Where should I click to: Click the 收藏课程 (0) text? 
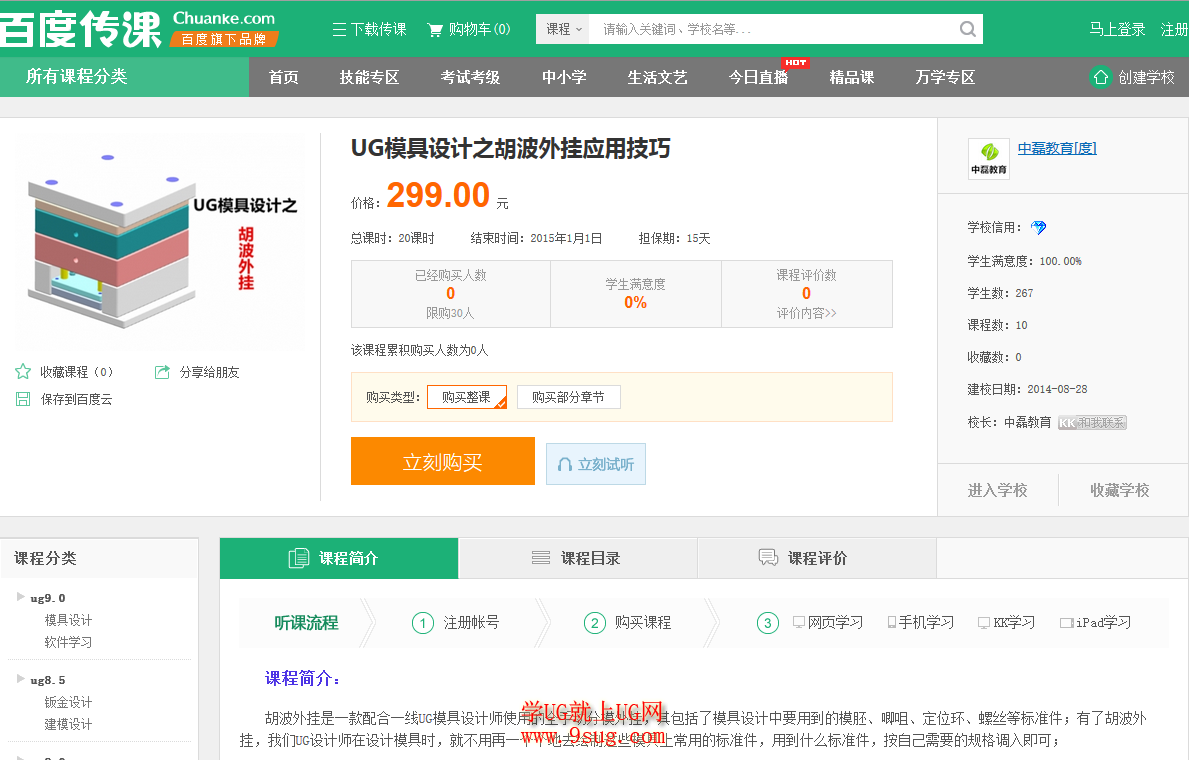pyautogui.click(x=77, y=372)
